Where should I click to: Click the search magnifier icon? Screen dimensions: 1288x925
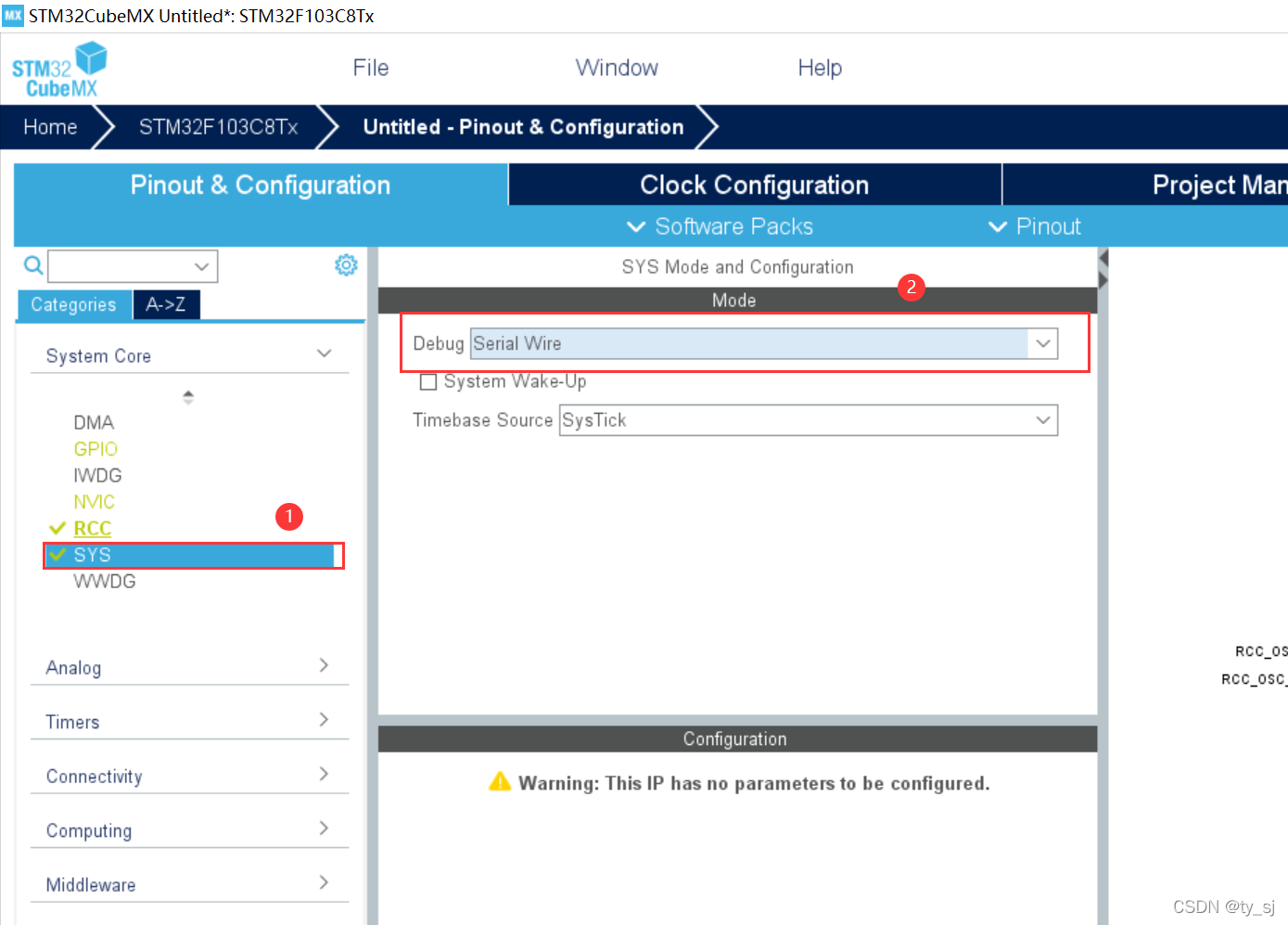(33, 266)
